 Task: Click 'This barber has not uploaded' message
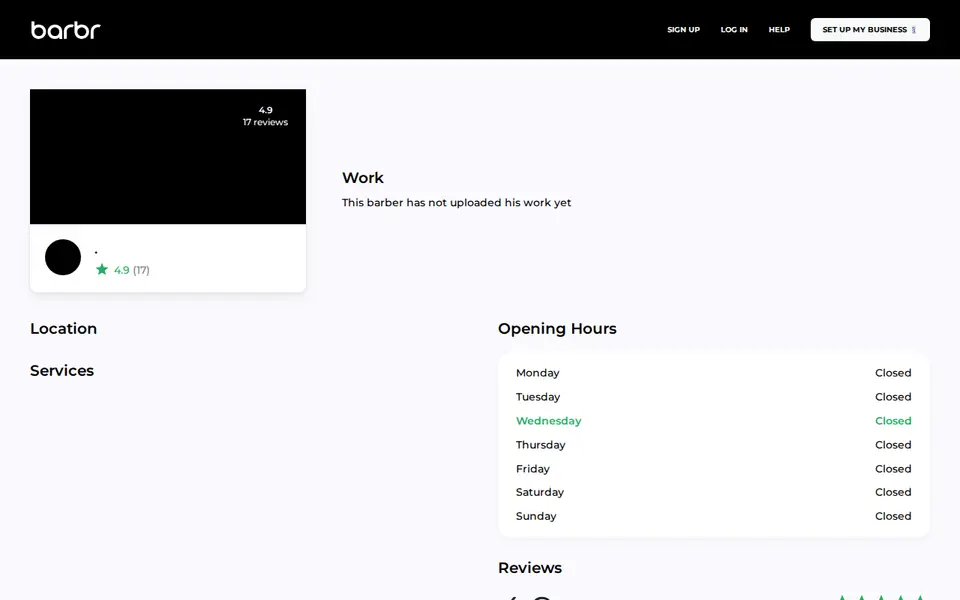(x=456, y=203)
